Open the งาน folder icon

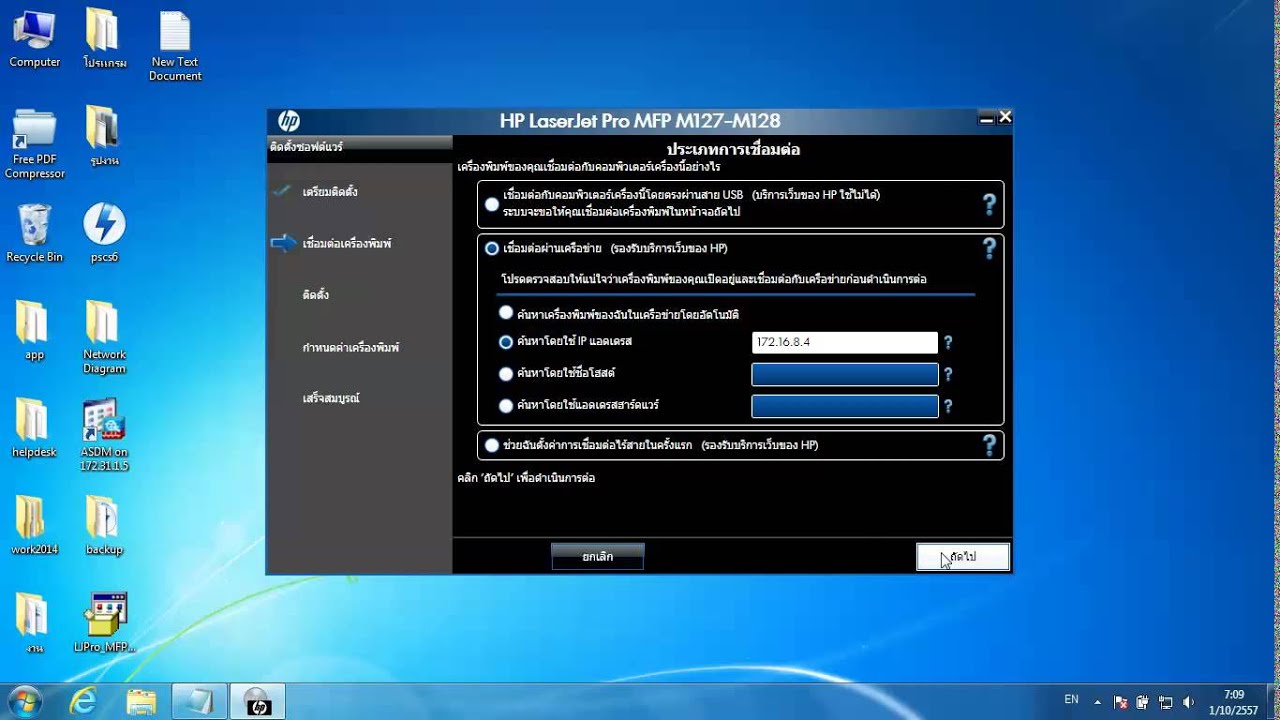click(x=35, y=623)
